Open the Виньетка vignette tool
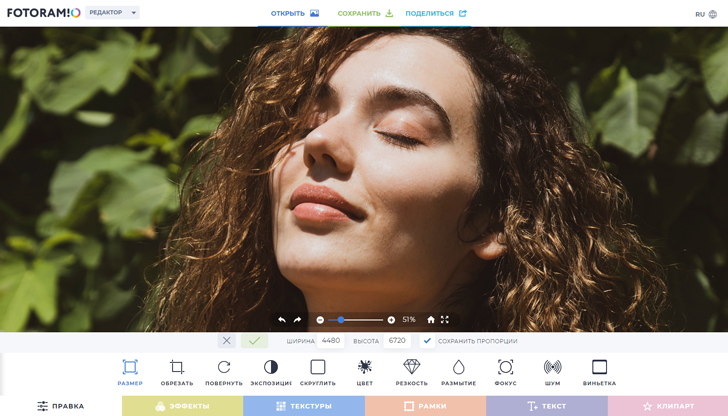The image size is (728, 416). pyautogui.click(x=599, y=371)
